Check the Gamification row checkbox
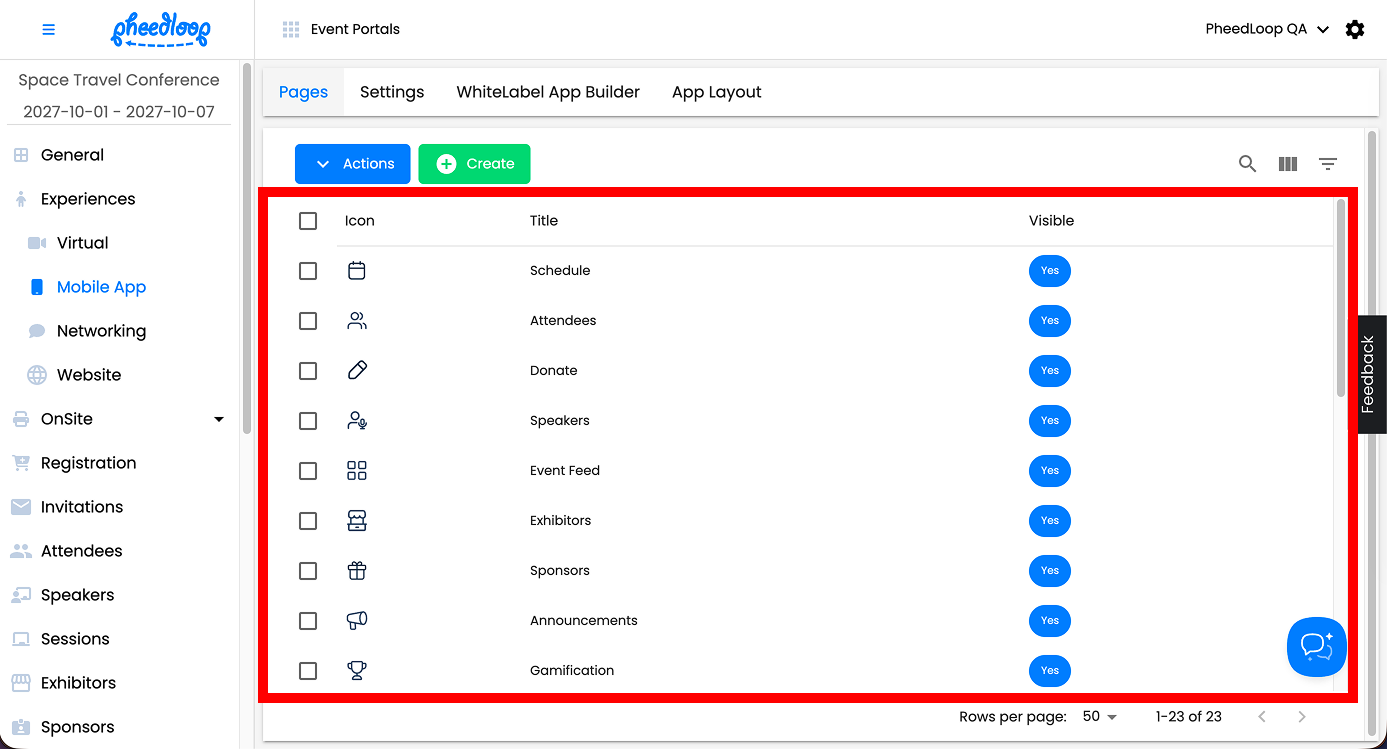Image resolution: width=1387 pixels, height=749 pixels. 308,671
